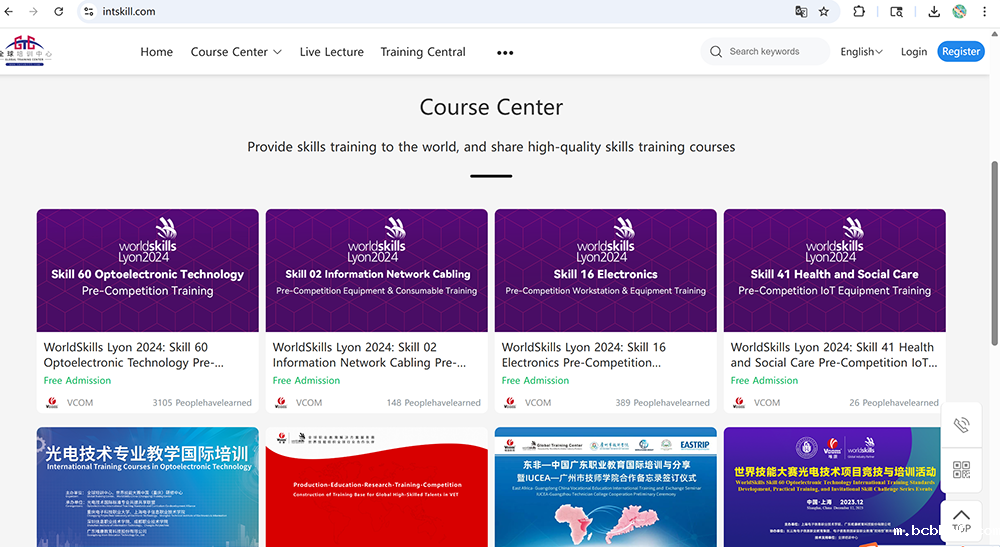The height and width of the screenshot is (547, 1000).
Task: Expand the three-dots more navigation menu
Action: point(505,53)
